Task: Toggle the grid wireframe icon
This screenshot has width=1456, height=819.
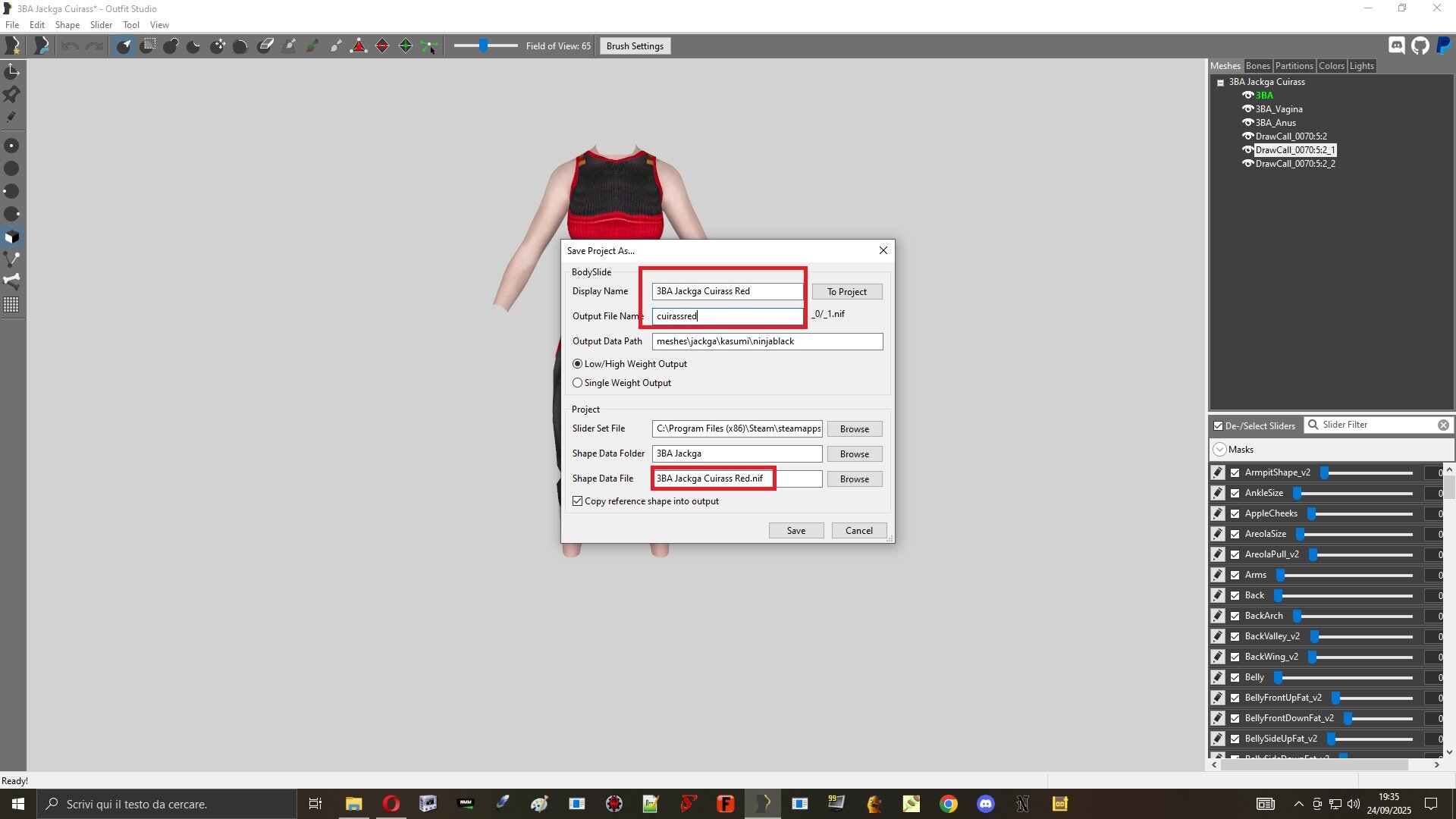Action: 12,305
